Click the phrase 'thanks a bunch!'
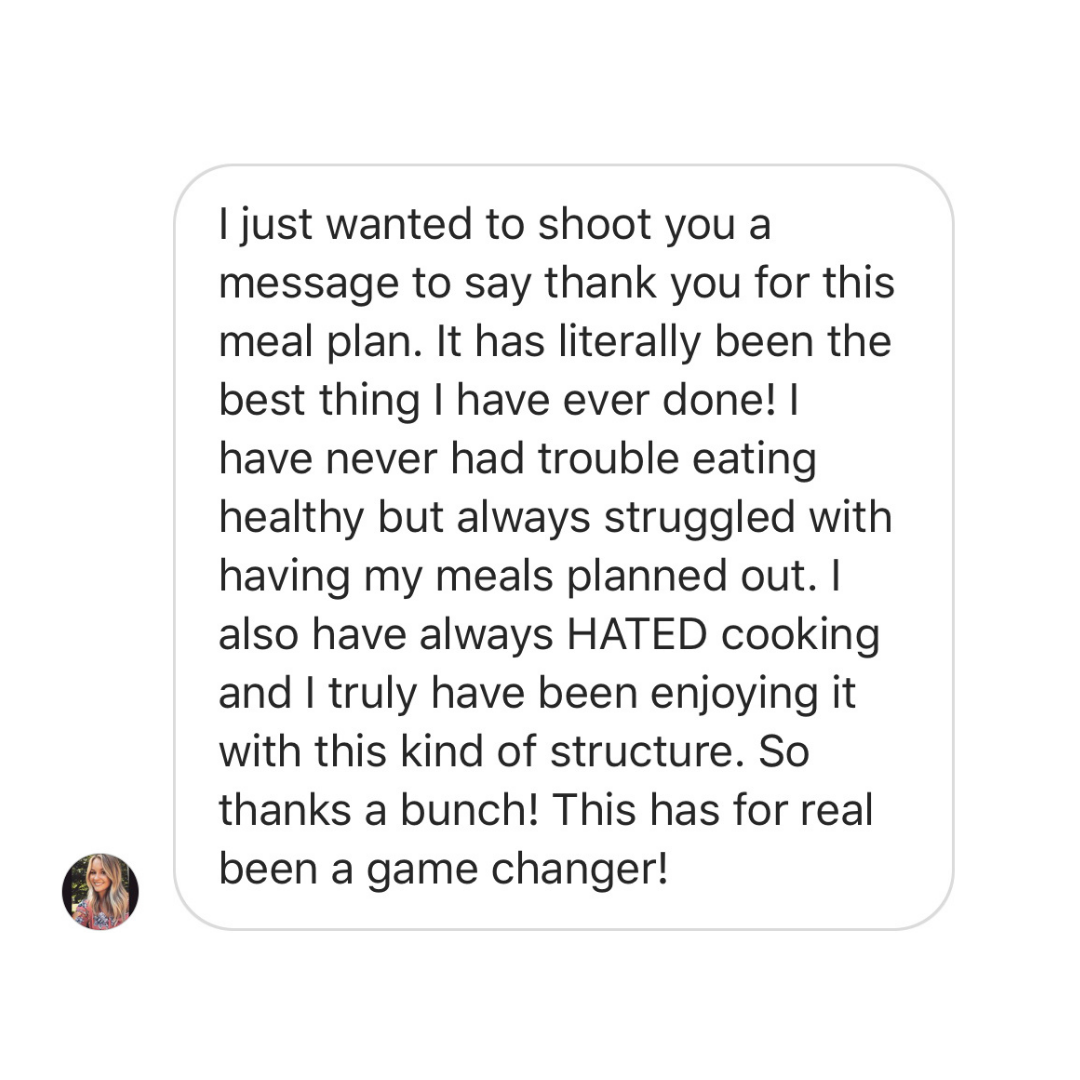The height and width of the screenshot is (1080, 1080). [377, 811]
